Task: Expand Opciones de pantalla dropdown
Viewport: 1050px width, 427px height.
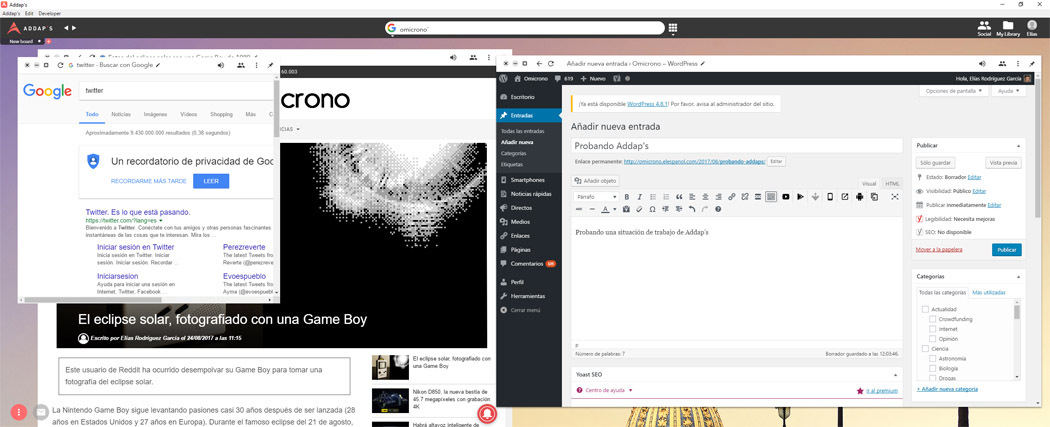Action: pos(954,90)
